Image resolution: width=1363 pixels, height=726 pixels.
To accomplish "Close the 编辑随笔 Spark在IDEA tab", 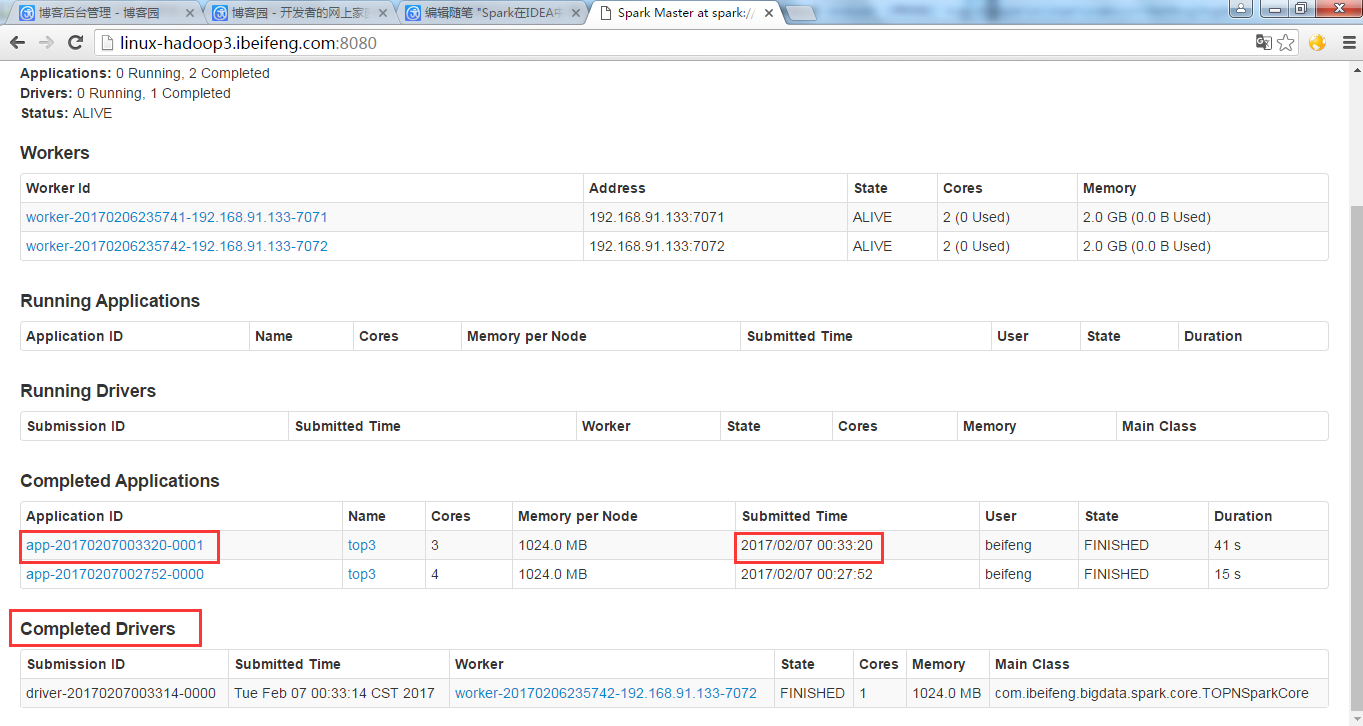I will pyautogui.click(x=575, y=13).
